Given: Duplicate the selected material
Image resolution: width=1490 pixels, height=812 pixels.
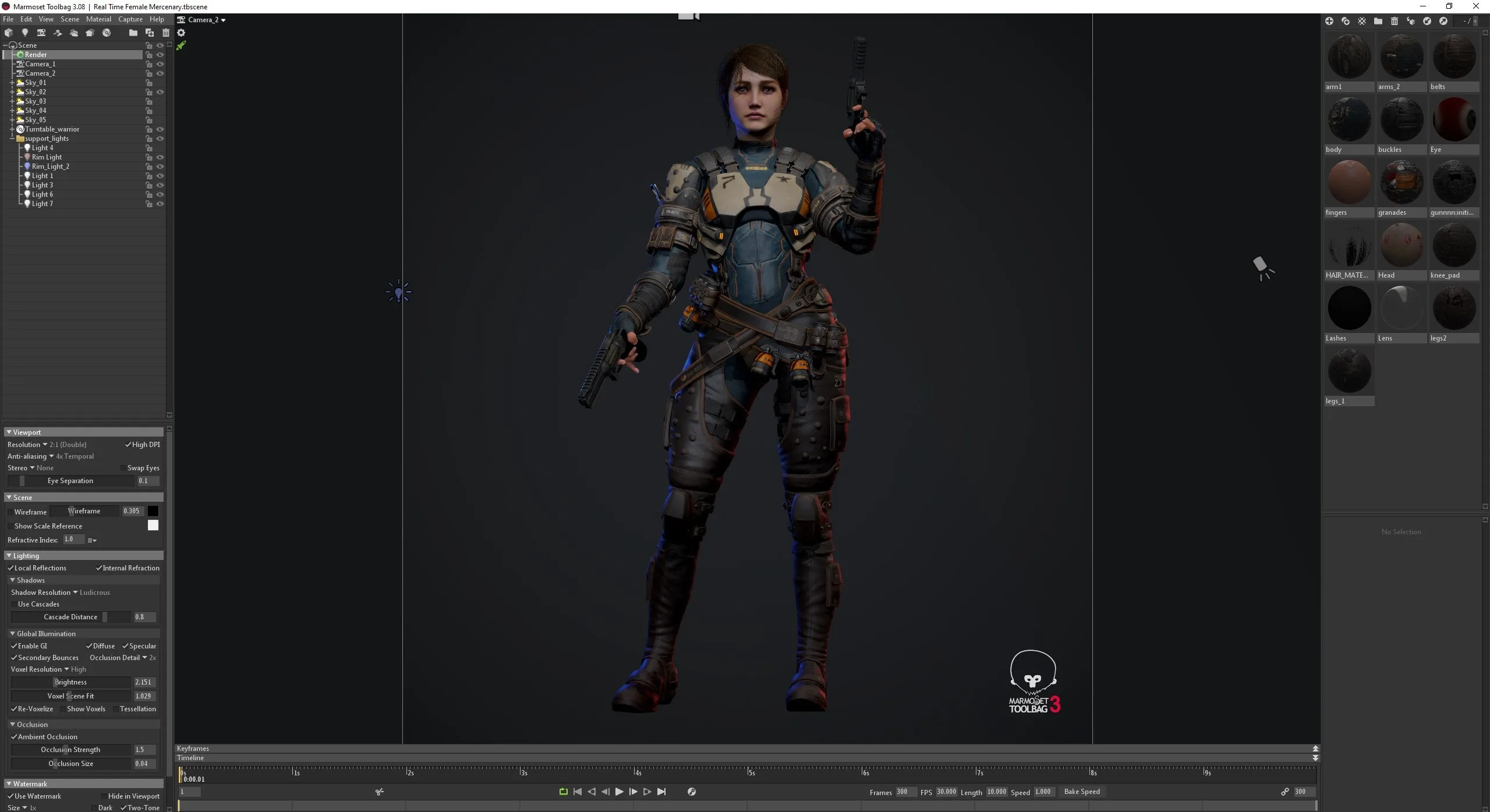Looking at the screenshot, I should [1346, 21].
